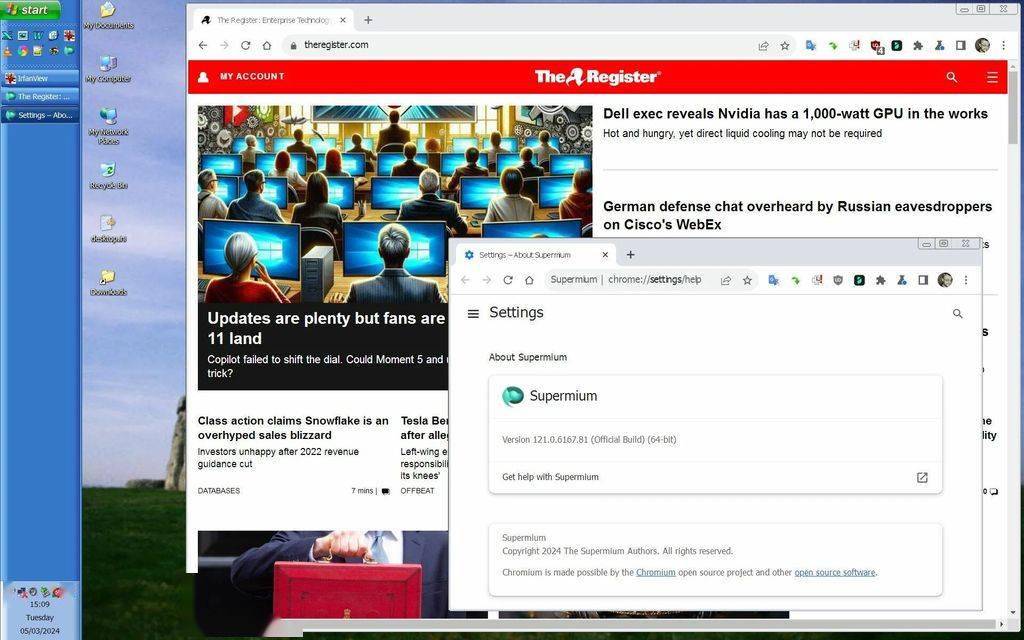This screenshot has width=1024, height=640.
Task: Open profile avatar in Settings window
Action: (x=944, y=280)
